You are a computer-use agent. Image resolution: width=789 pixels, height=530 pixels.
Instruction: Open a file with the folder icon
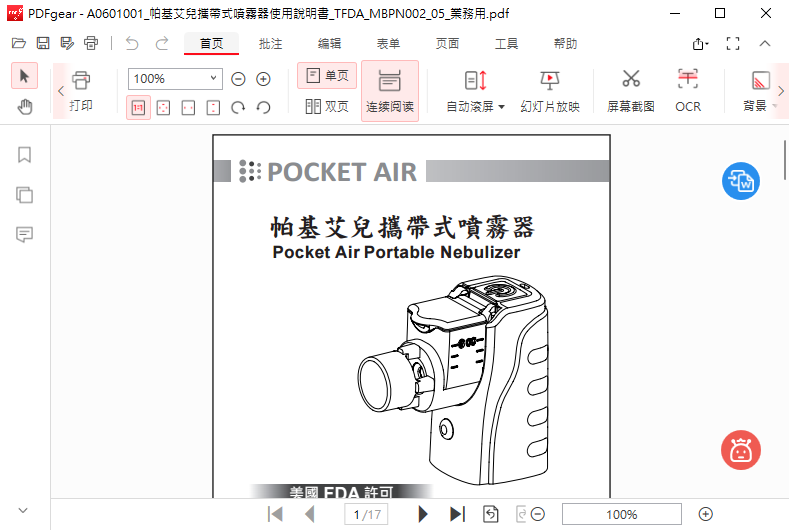(19, 43)
